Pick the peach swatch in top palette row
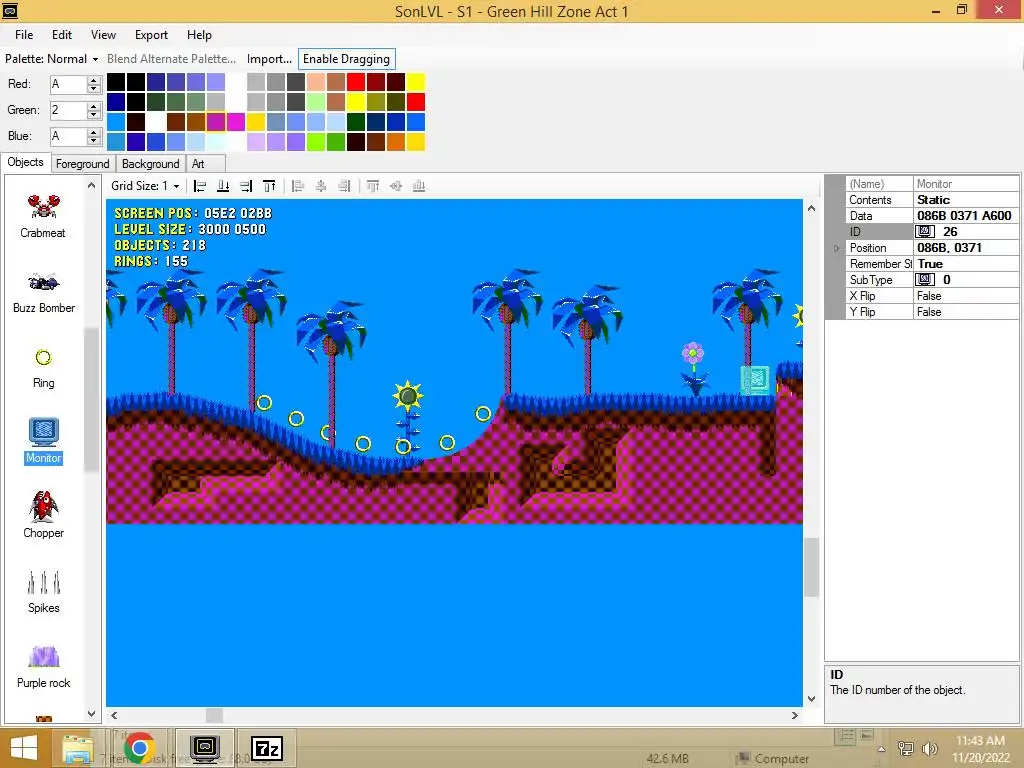This screenshot has height=768, width=1024. click(316, 82)
